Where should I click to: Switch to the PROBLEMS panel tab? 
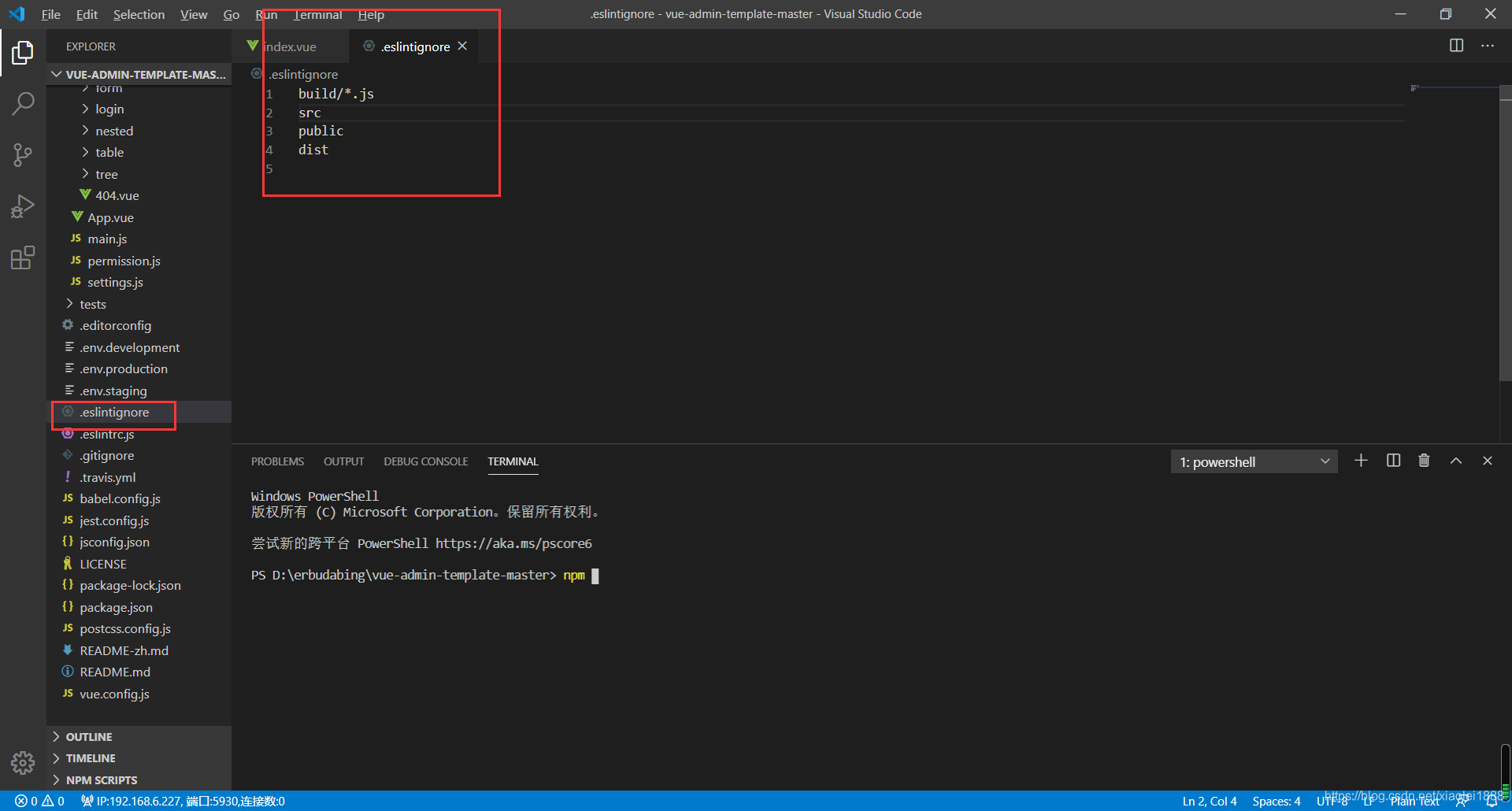277,461
